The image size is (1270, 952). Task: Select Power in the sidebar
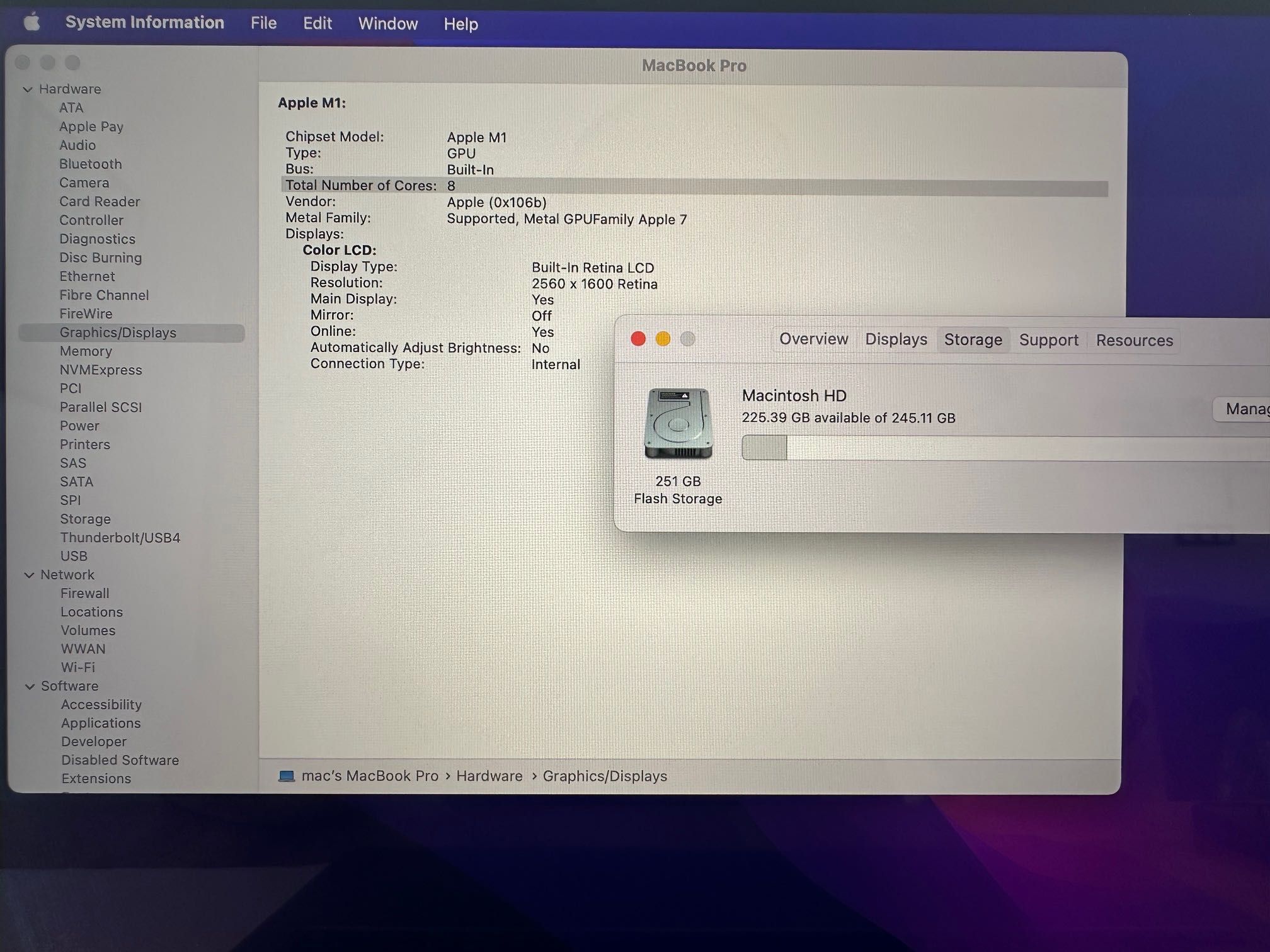click(79, 426)
